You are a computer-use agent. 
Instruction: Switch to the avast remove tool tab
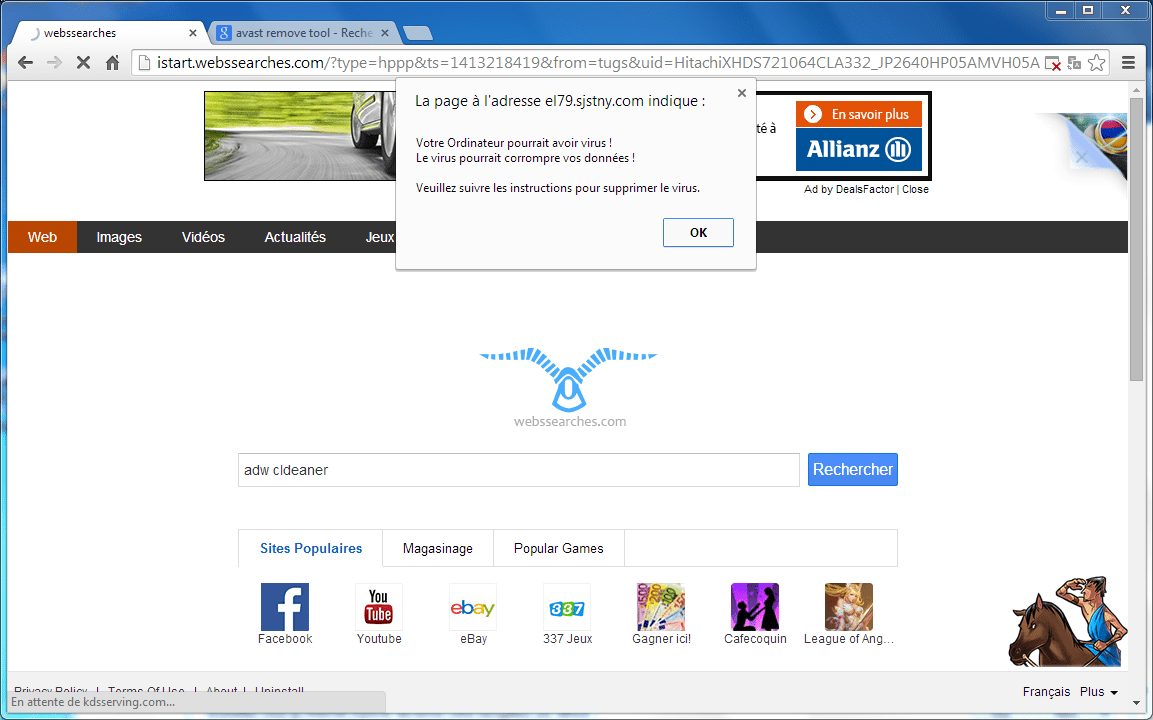point(304,33)
